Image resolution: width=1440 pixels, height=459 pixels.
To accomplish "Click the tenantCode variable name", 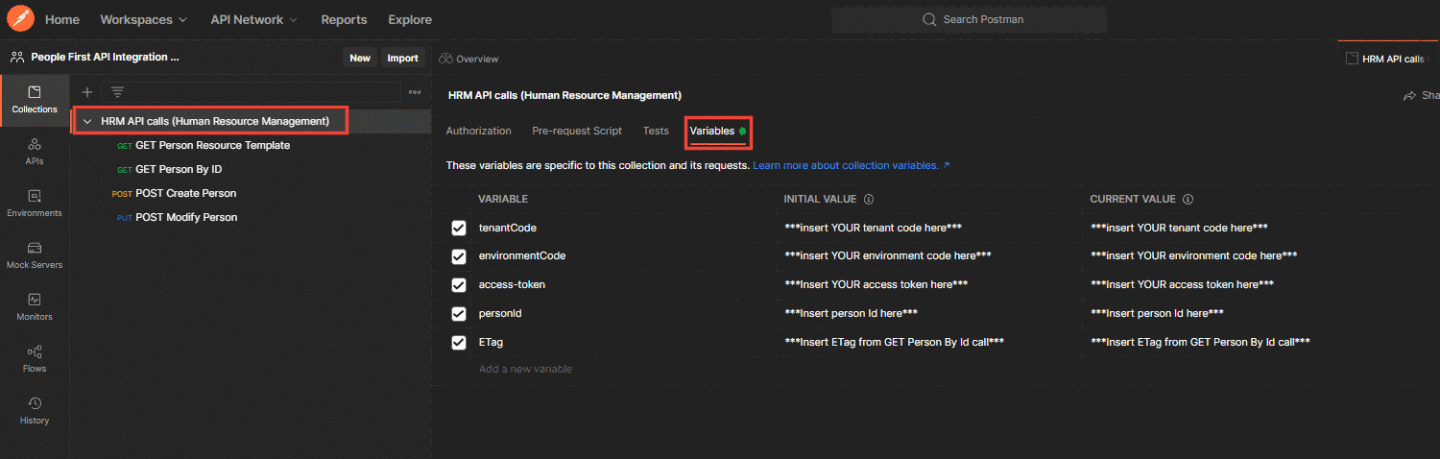I will [508, 228].
